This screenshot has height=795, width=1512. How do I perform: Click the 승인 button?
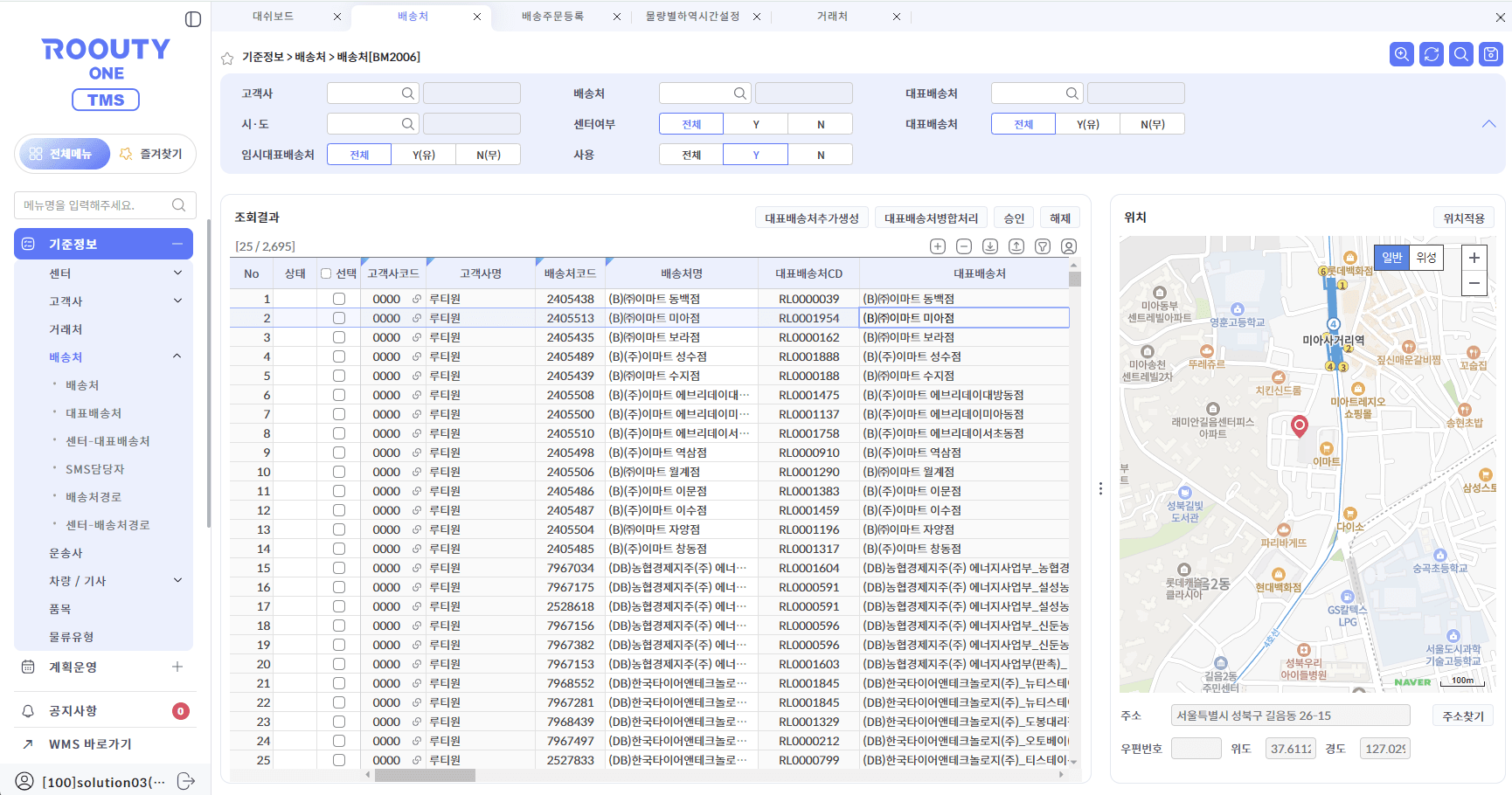coord(1014,218)
